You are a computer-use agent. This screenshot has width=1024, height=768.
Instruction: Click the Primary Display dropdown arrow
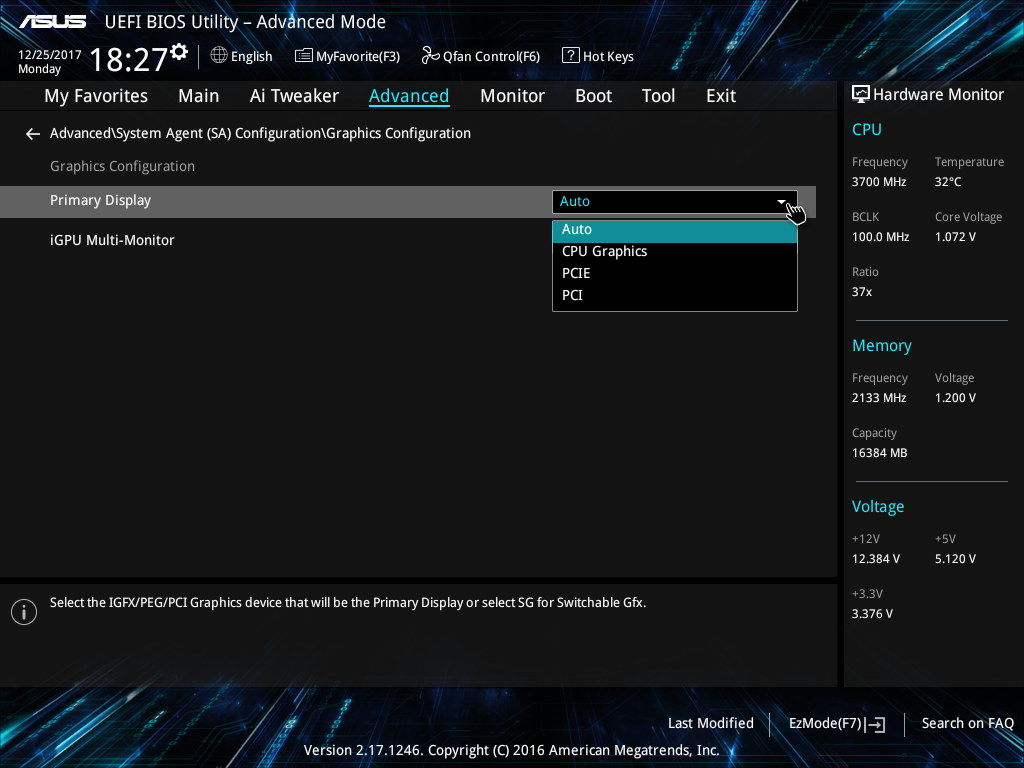[781, 202]
